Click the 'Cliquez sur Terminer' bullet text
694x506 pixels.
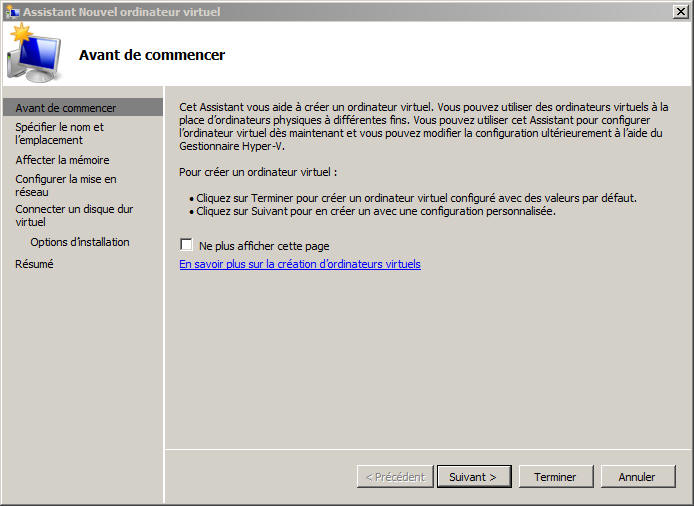416,198
